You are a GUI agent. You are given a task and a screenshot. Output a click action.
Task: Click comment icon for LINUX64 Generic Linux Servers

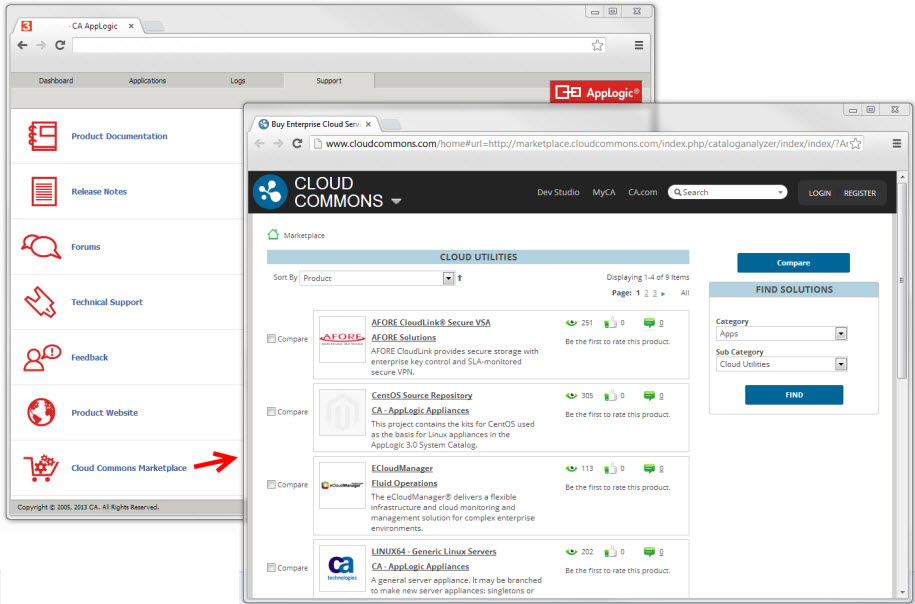649,551
